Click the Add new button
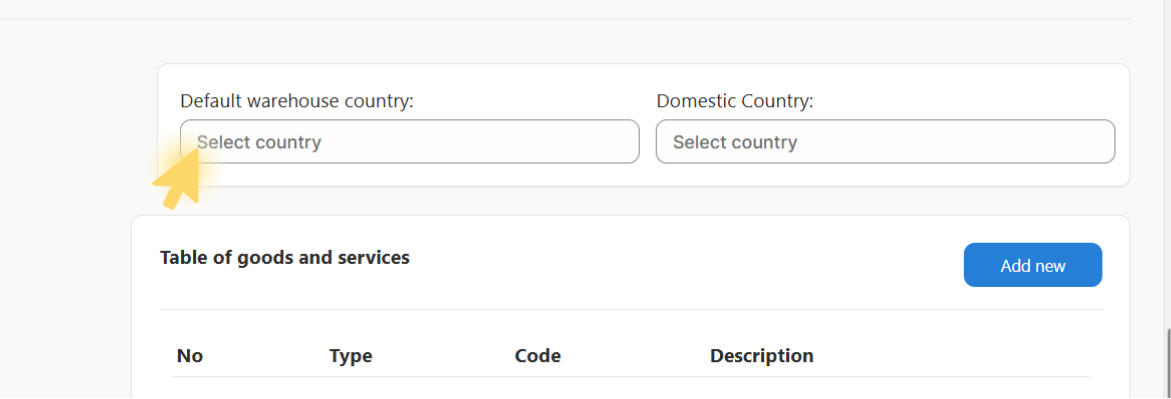1171x399 pixels. click(x=1033, y=265)
